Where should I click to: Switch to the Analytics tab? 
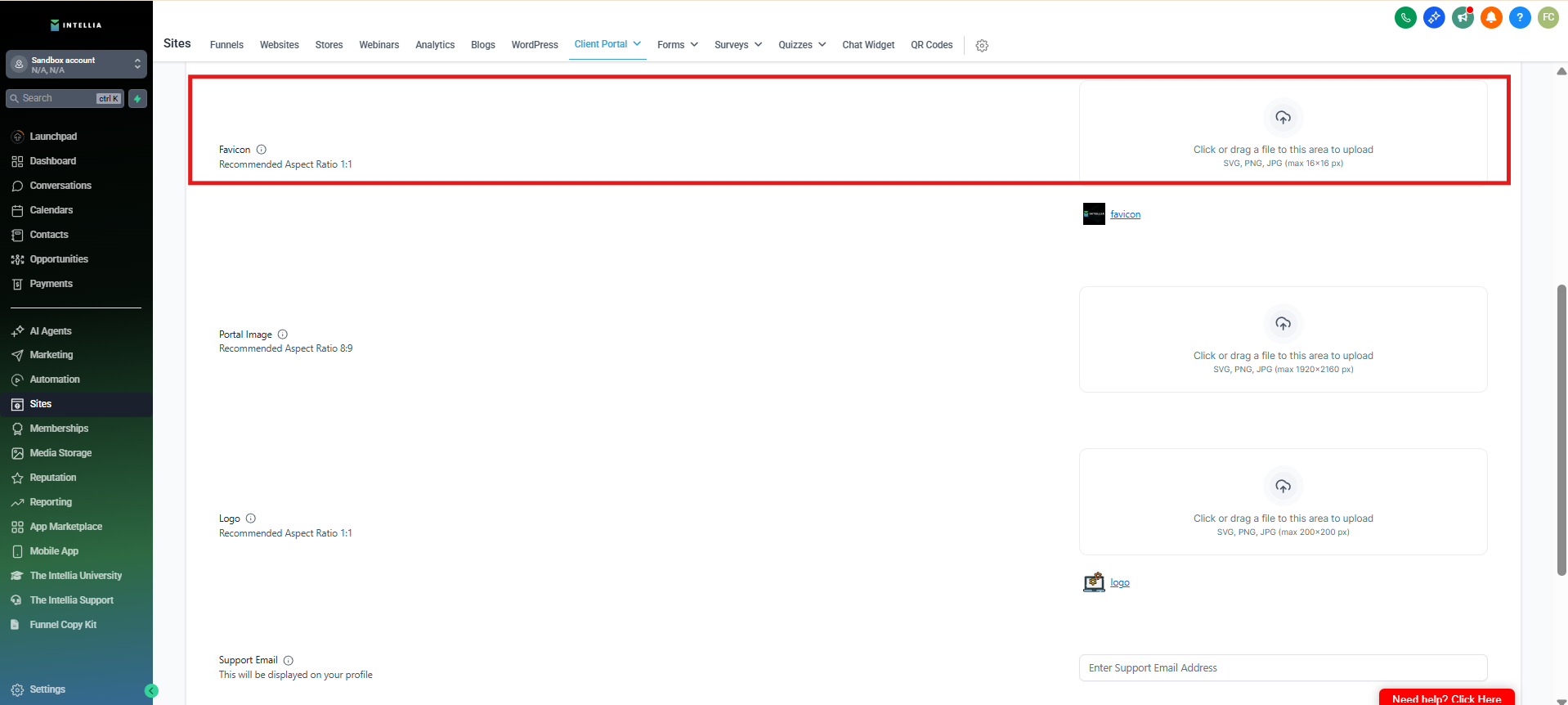click(x=435, y=45)
